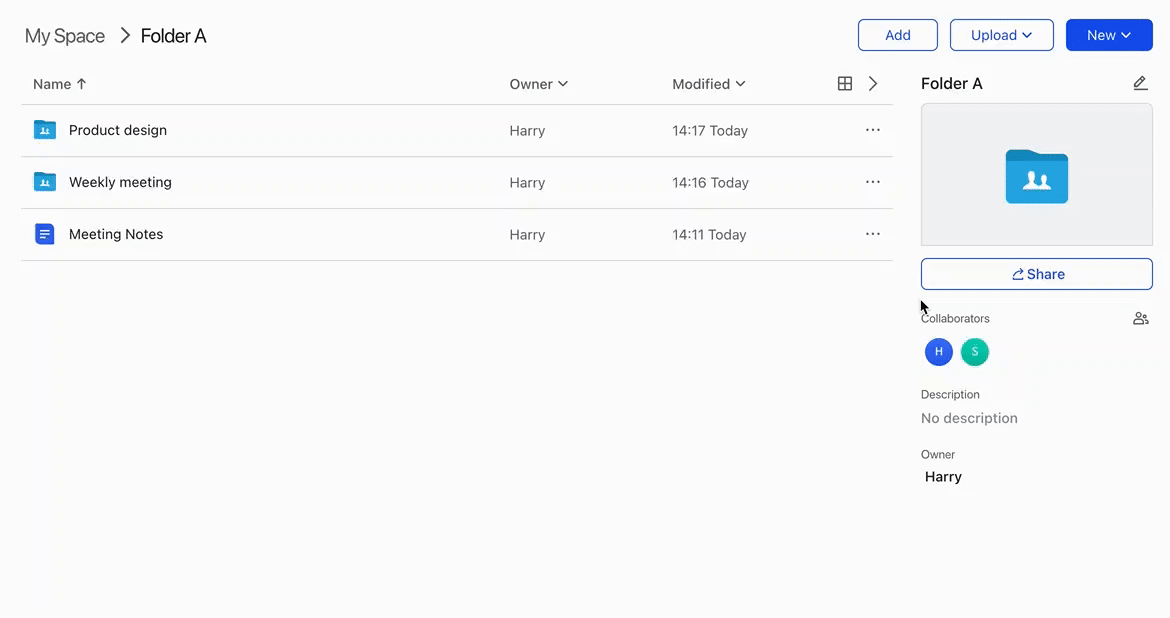Open more options for Weekly meeting

click(873, 182)
